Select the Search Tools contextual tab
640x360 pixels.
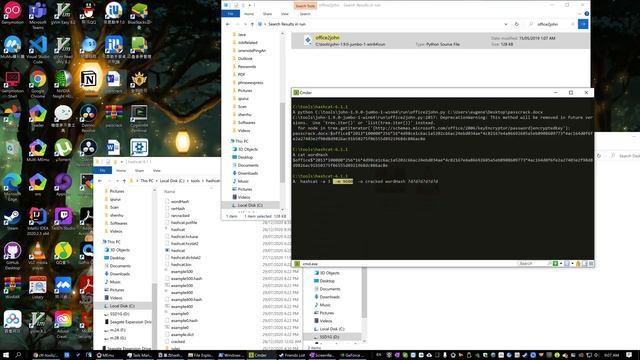[305, 6]
